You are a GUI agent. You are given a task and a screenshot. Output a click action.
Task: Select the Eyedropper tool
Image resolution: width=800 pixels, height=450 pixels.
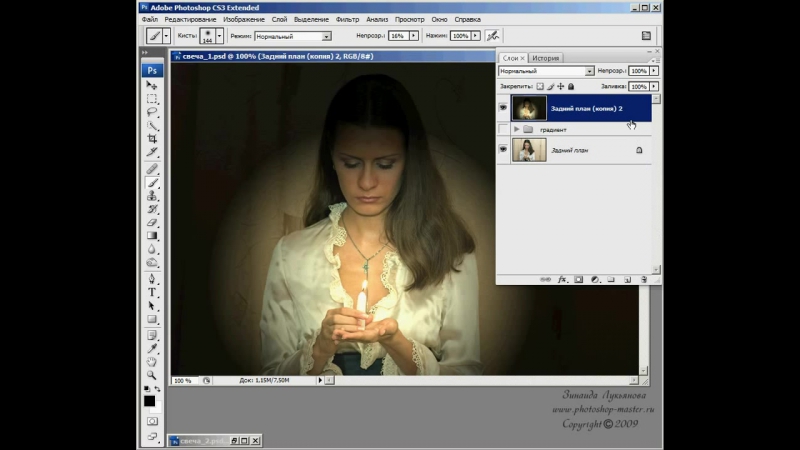tap(152, 348)
